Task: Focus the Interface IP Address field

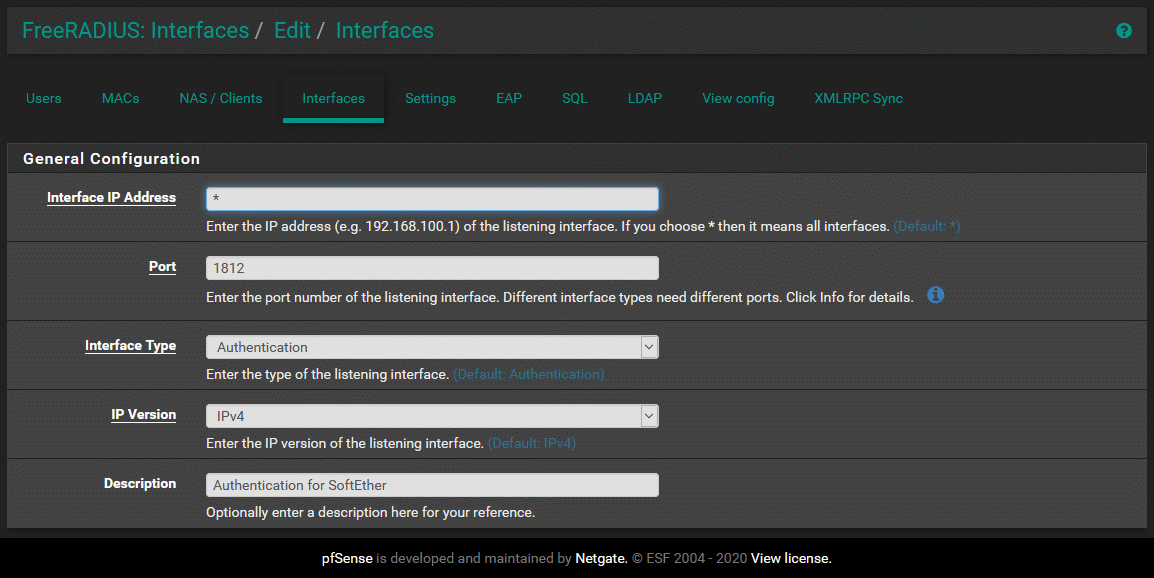Action: pyautogui.click(x=432, y=199)
